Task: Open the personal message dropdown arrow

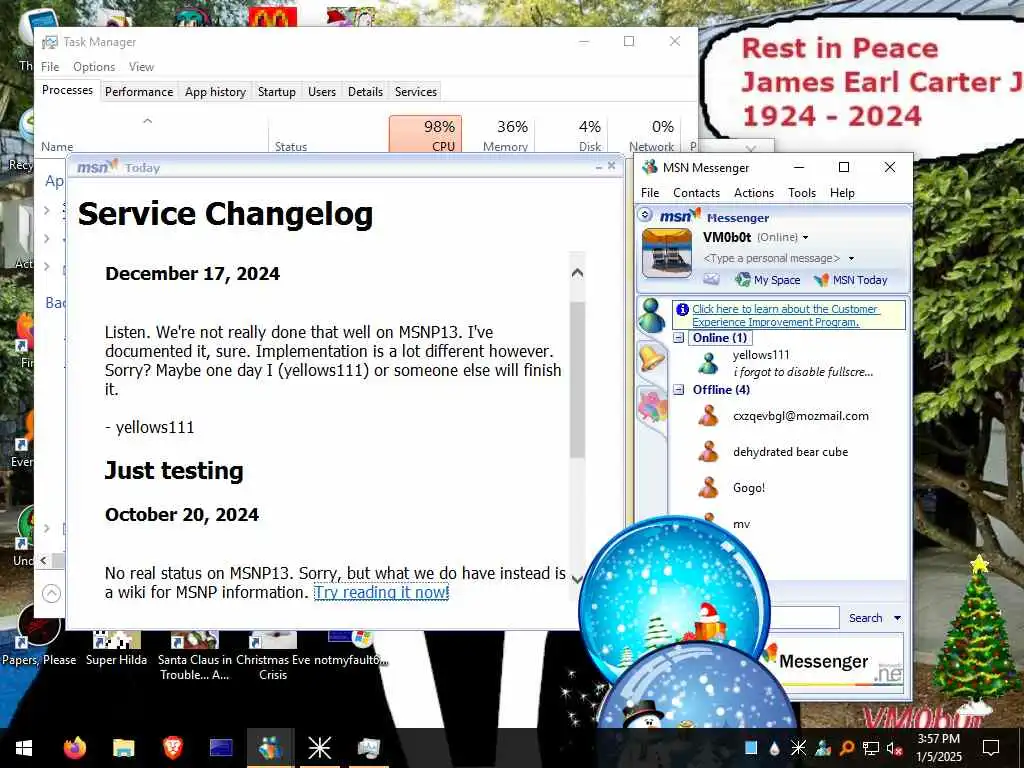Action: [x=851, y=259]
